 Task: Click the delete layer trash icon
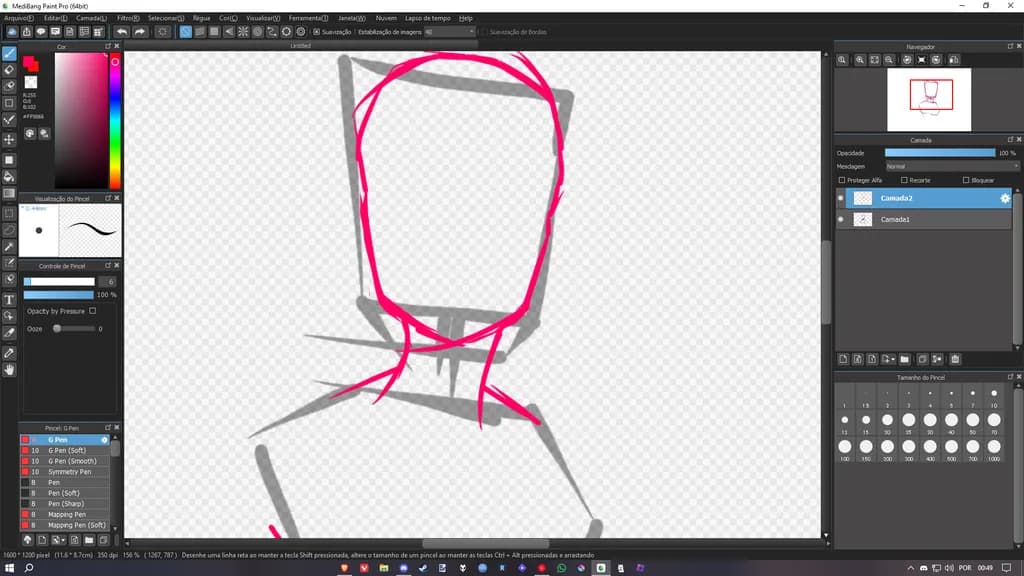tap(955, 359)
